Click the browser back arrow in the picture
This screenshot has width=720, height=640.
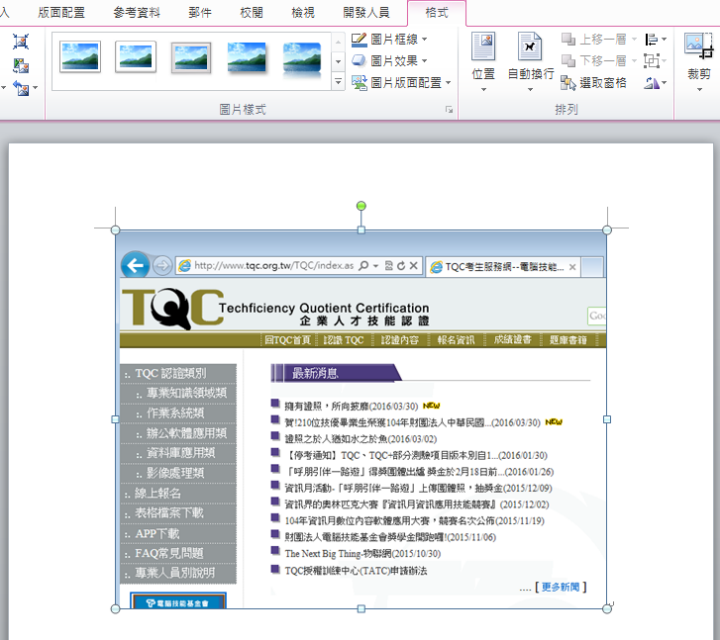(x=135, y=265)
